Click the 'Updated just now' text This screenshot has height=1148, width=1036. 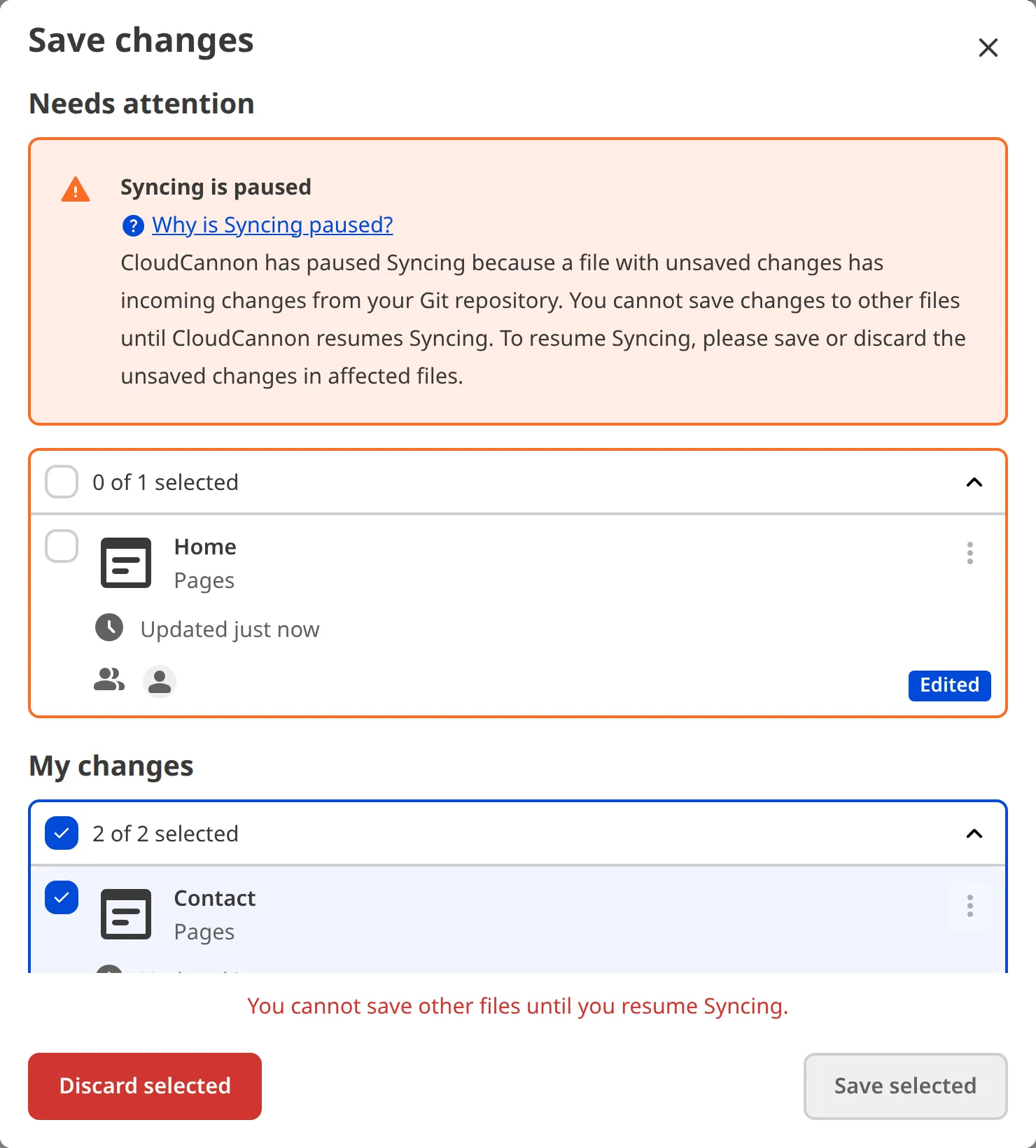pos(230,629)
